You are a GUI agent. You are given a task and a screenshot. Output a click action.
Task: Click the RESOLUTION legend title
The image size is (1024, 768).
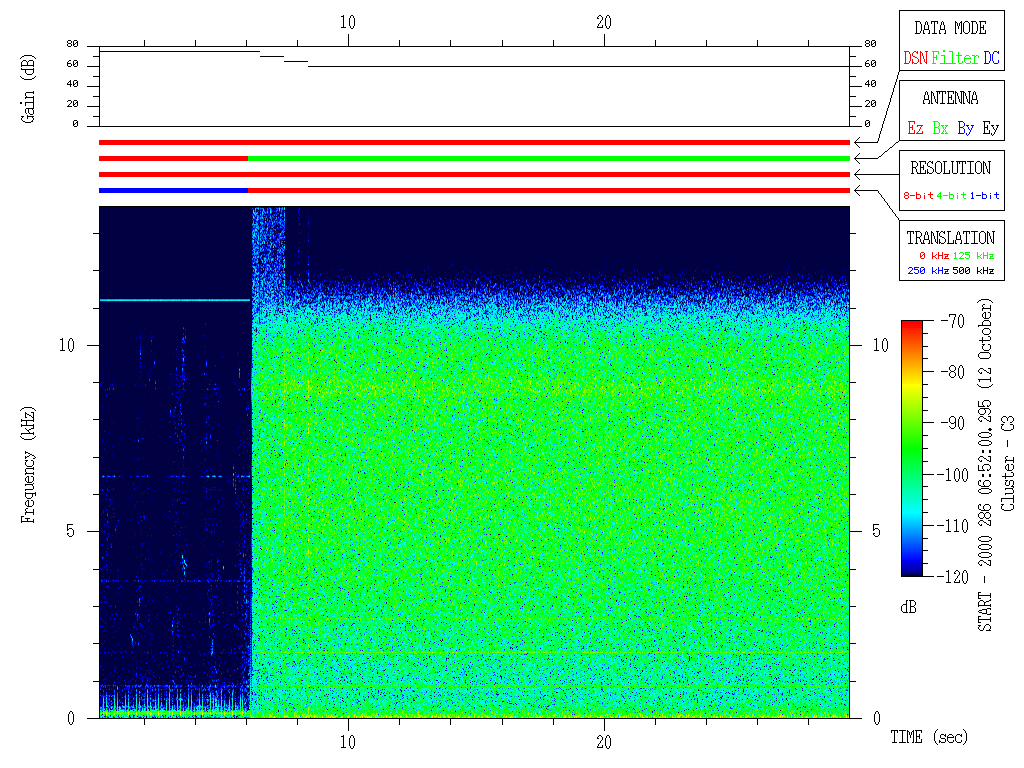pyautogui.click(x=950, y=168)
